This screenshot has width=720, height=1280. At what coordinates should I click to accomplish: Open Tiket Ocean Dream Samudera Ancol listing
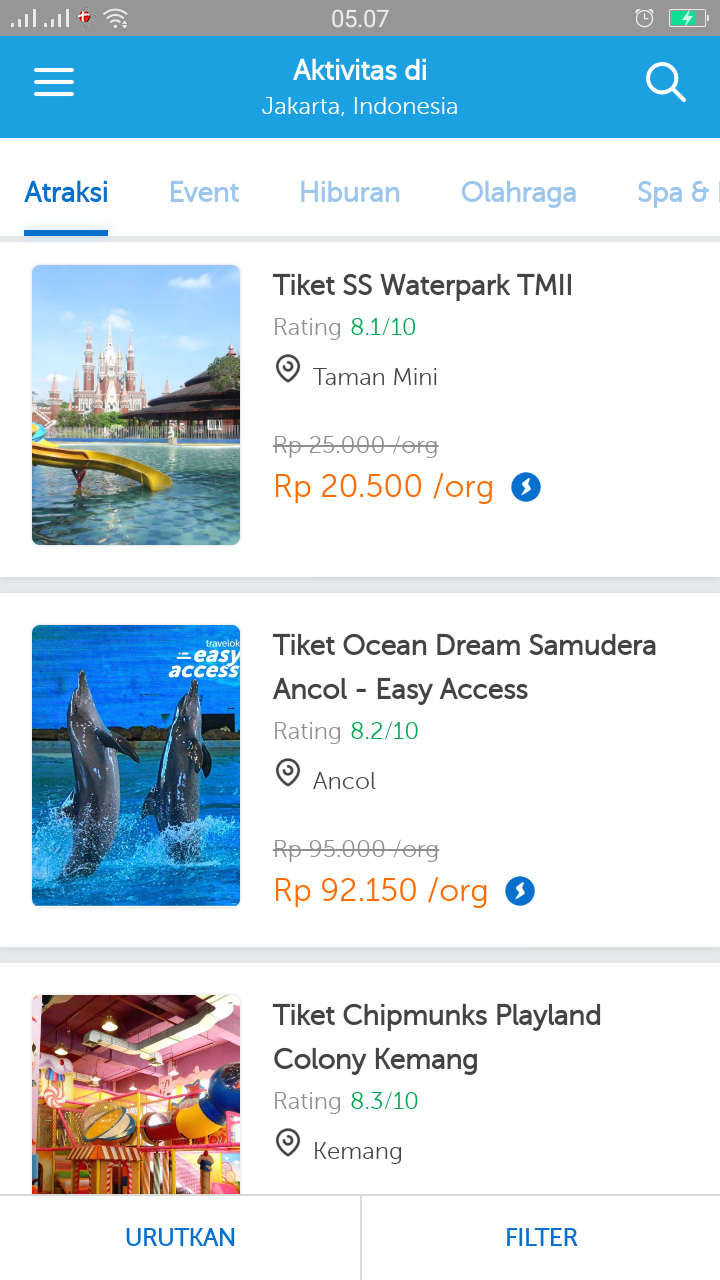pyautogui.click(x=464, y=667)
